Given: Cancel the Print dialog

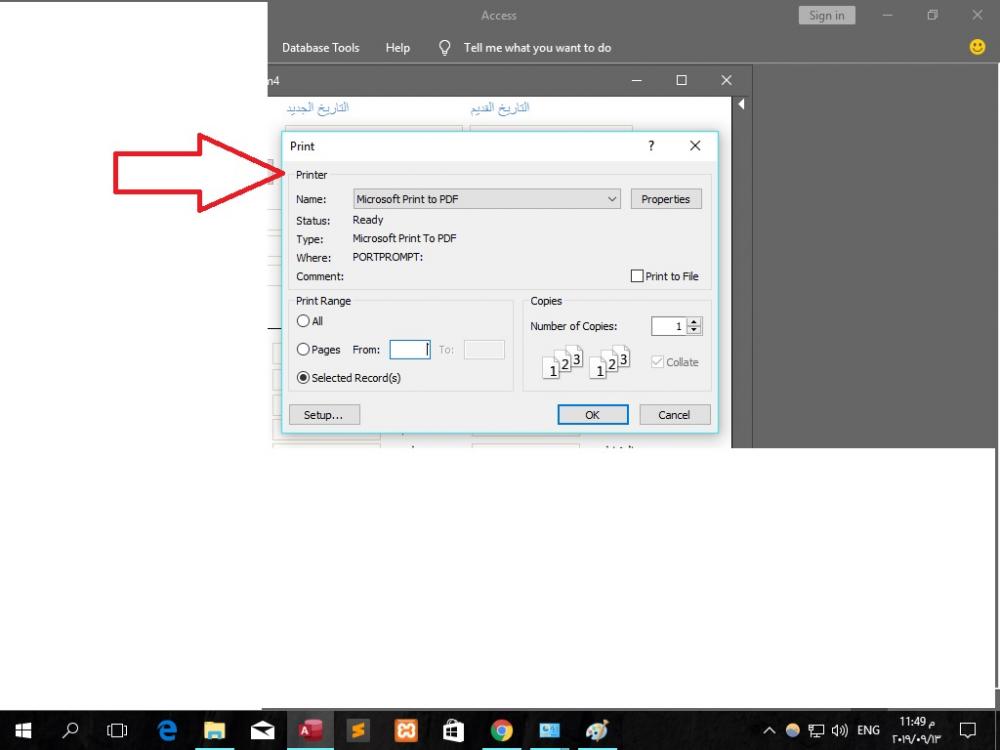Looking at the screenshot, I should 675,415.
